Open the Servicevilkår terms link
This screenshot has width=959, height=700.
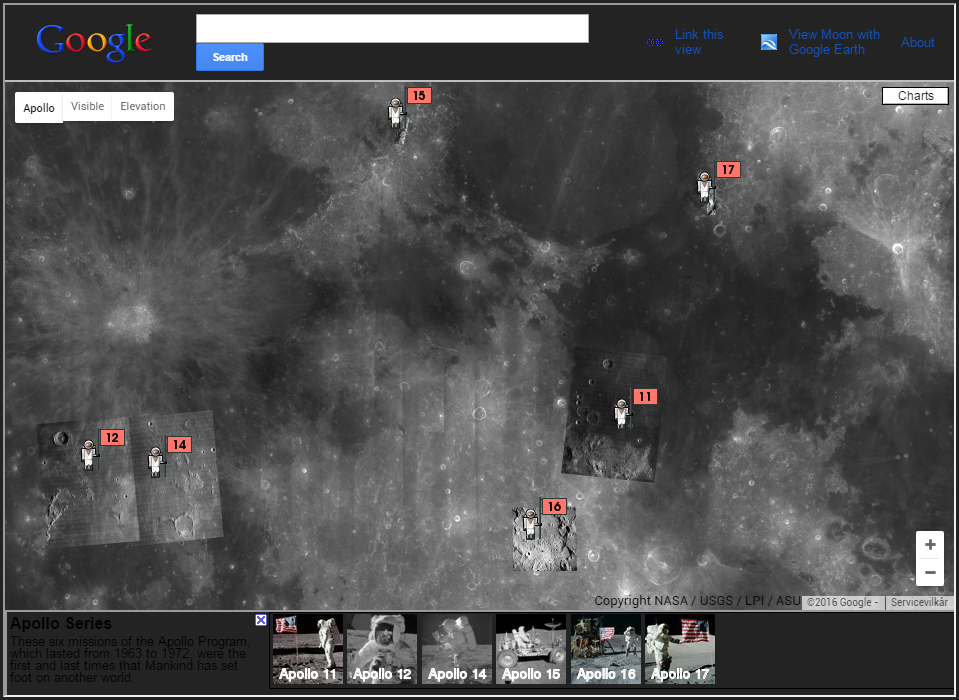[x=919, y=603]
